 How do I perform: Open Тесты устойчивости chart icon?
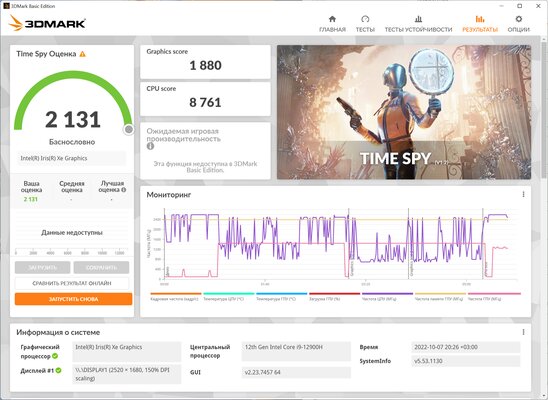click(418, 19)
